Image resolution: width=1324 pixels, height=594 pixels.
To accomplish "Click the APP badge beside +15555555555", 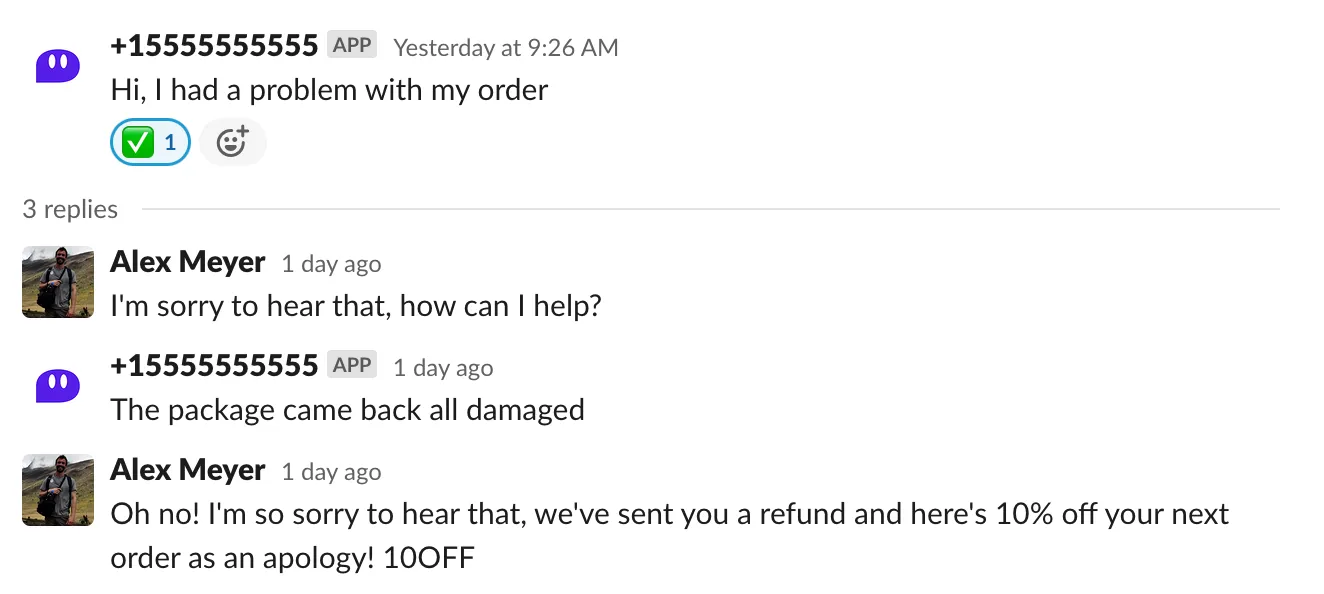I will tap(351, 44).
